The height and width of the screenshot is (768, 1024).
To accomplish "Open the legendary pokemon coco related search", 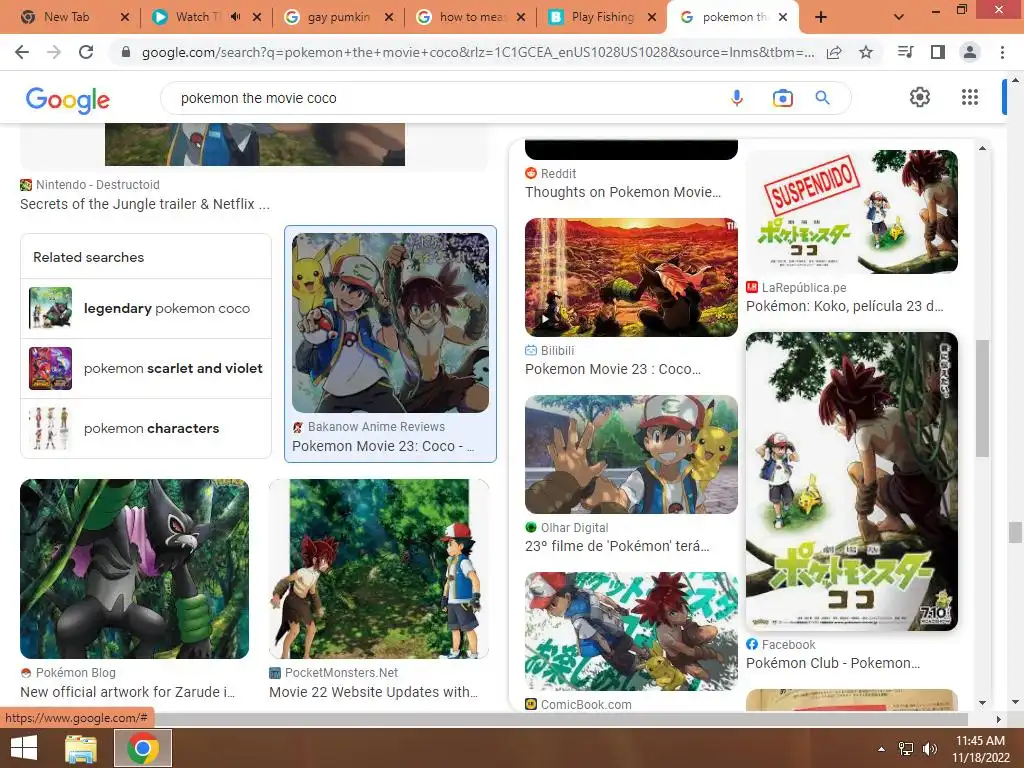I will [x=146, y=308].
